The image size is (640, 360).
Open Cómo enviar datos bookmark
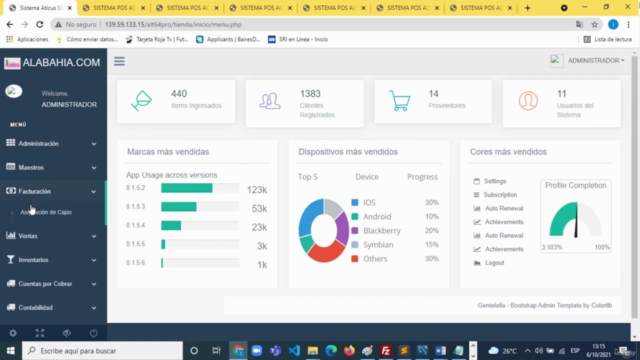pyautogui.click(x=87, y=39)
